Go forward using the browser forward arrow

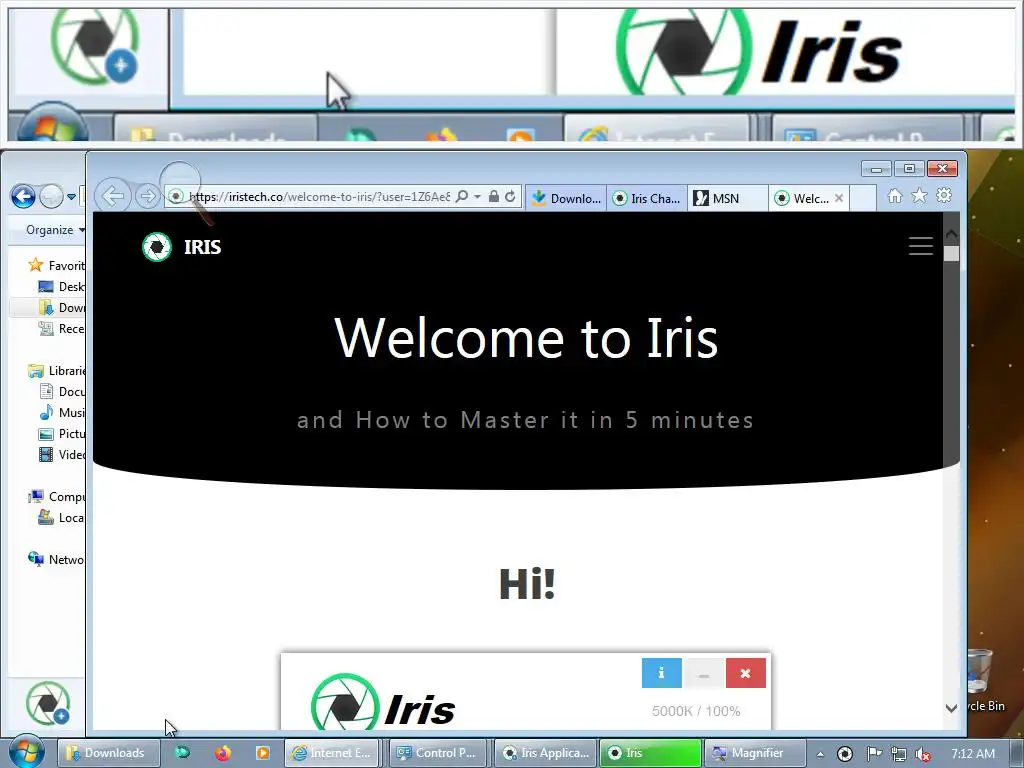pos(148,196)
